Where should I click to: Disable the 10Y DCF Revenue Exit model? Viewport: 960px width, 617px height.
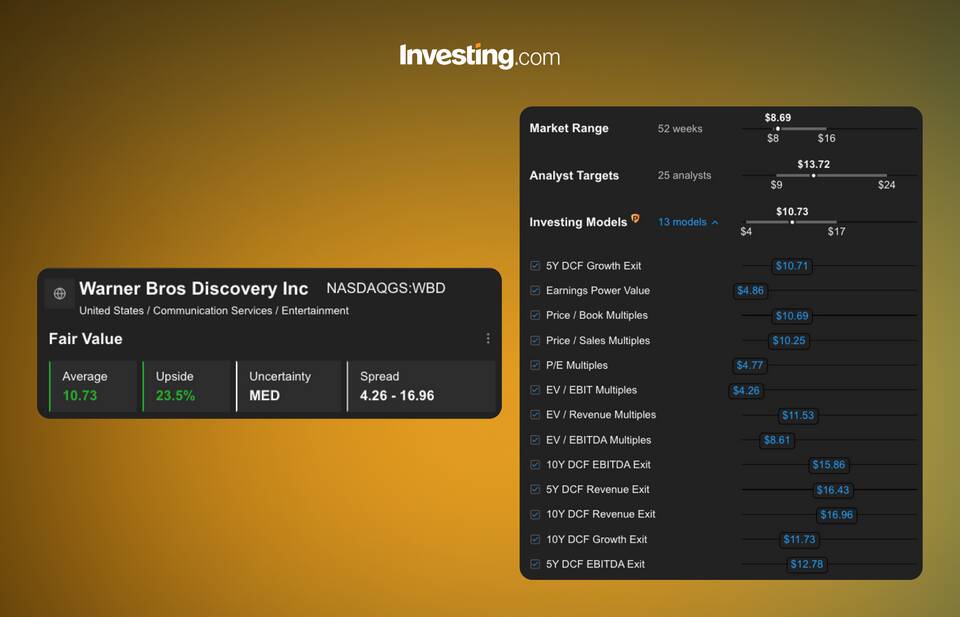click(x=534, y=514)
